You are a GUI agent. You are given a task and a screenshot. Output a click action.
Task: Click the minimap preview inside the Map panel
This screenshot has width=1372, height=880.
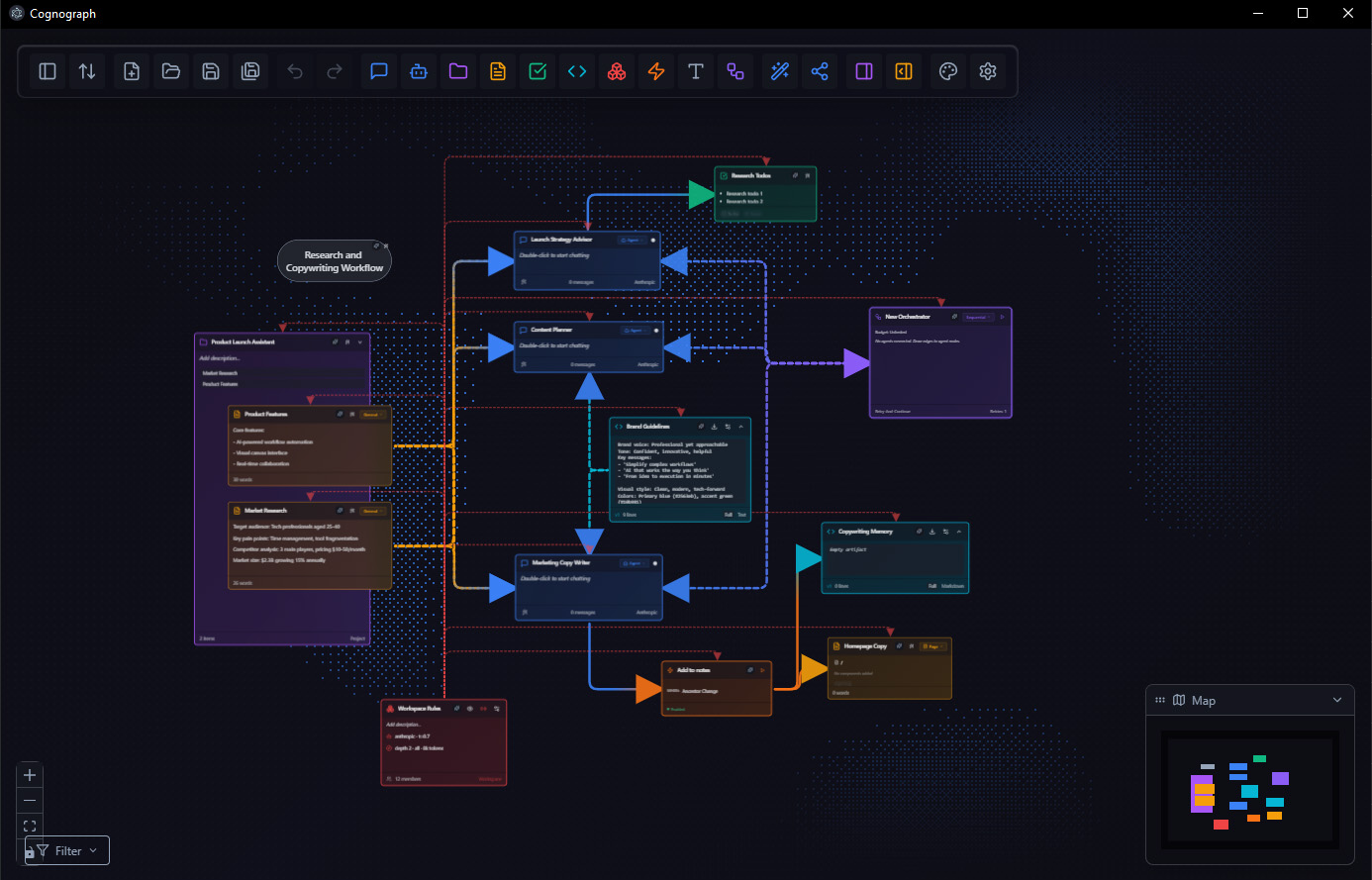click(1251, 790)
